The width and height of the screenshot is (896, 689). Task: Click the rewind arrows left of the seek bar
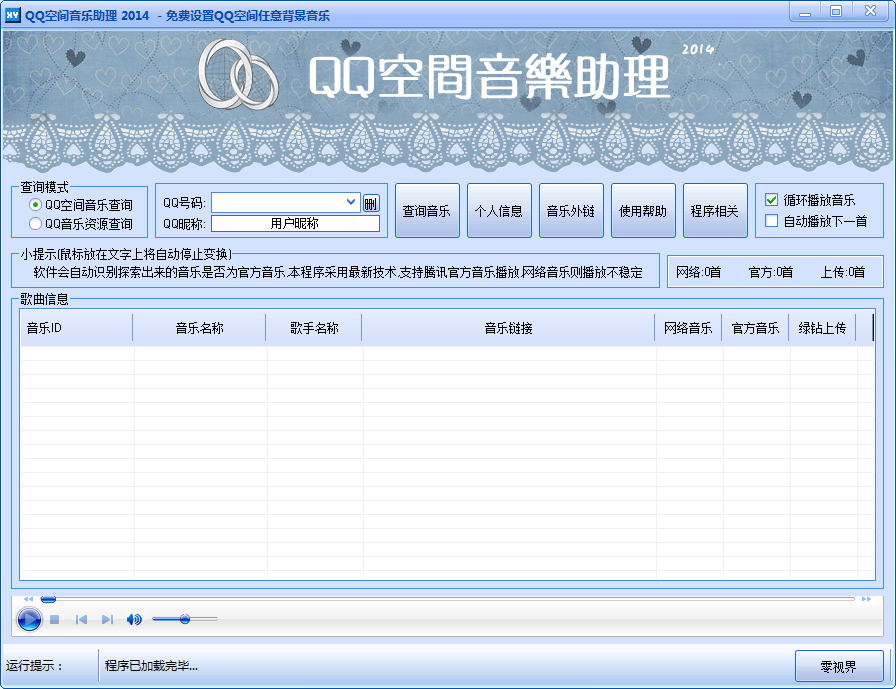[x=28, y=599]
